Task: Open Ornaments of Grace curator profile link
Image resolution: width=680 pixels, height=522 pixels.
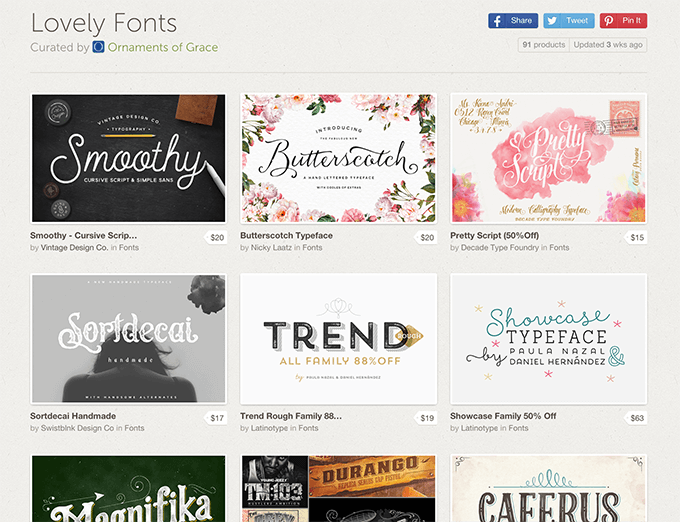Action: pyautogui.click(x=163, y=47)
